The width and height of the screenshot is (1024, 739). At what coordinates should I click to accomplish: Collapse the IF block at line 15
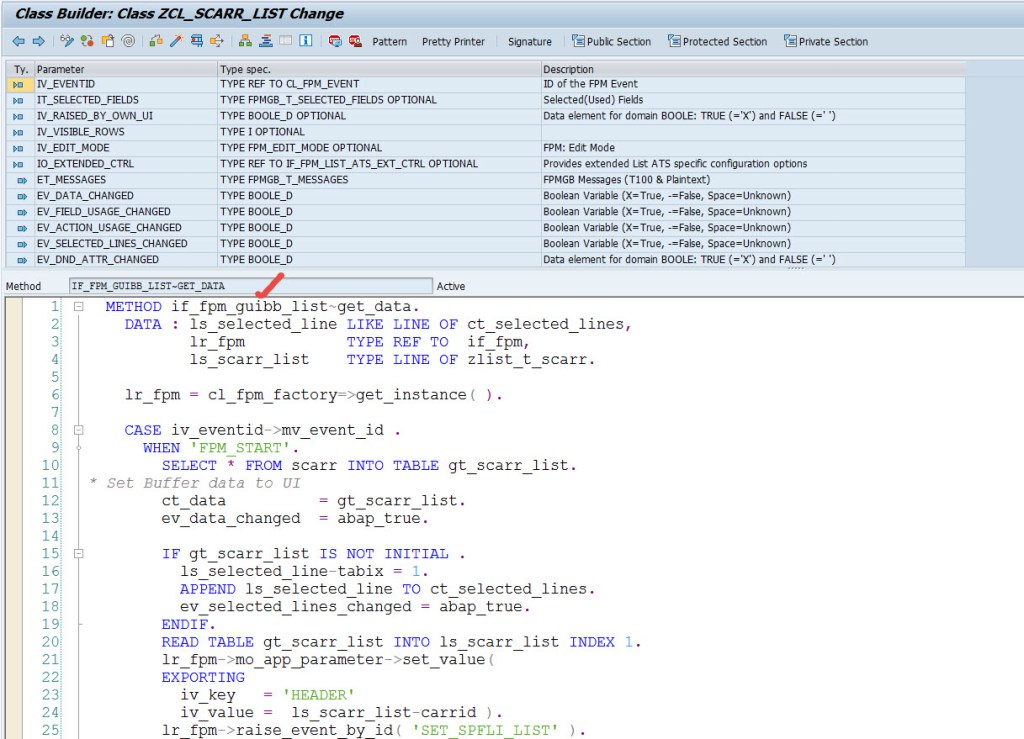[78, 554]
